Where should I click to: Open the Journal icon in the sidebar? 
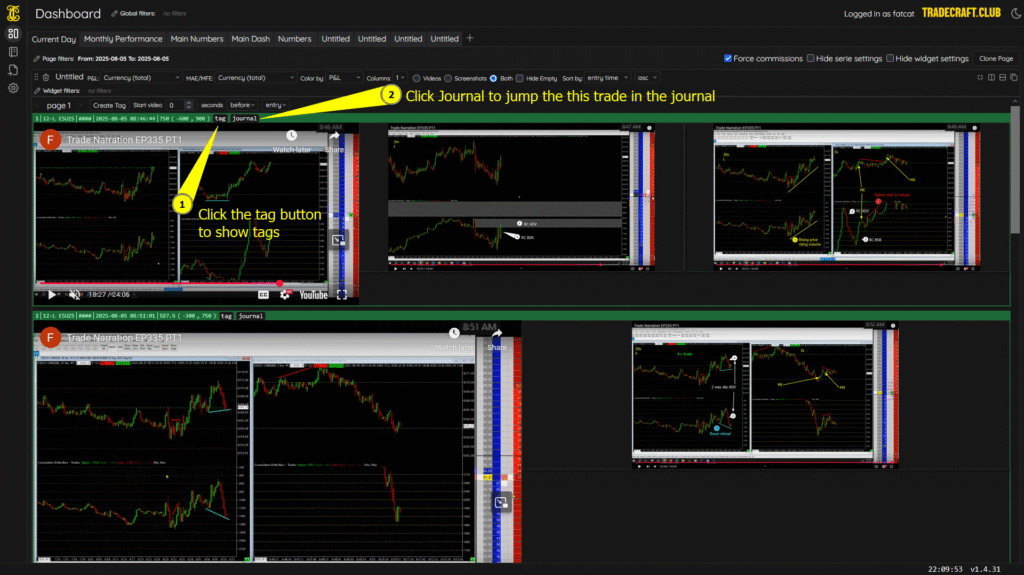[13, 52]
